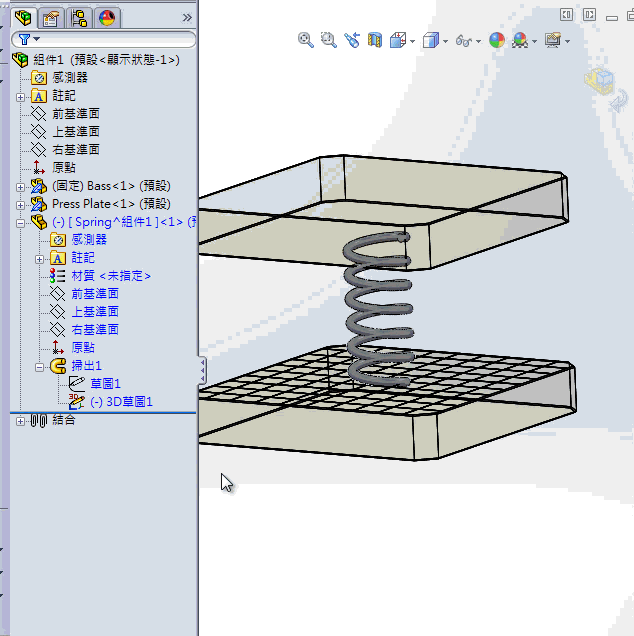
Task: Expand the 結合 mates folder
Action: pos(20,421)
